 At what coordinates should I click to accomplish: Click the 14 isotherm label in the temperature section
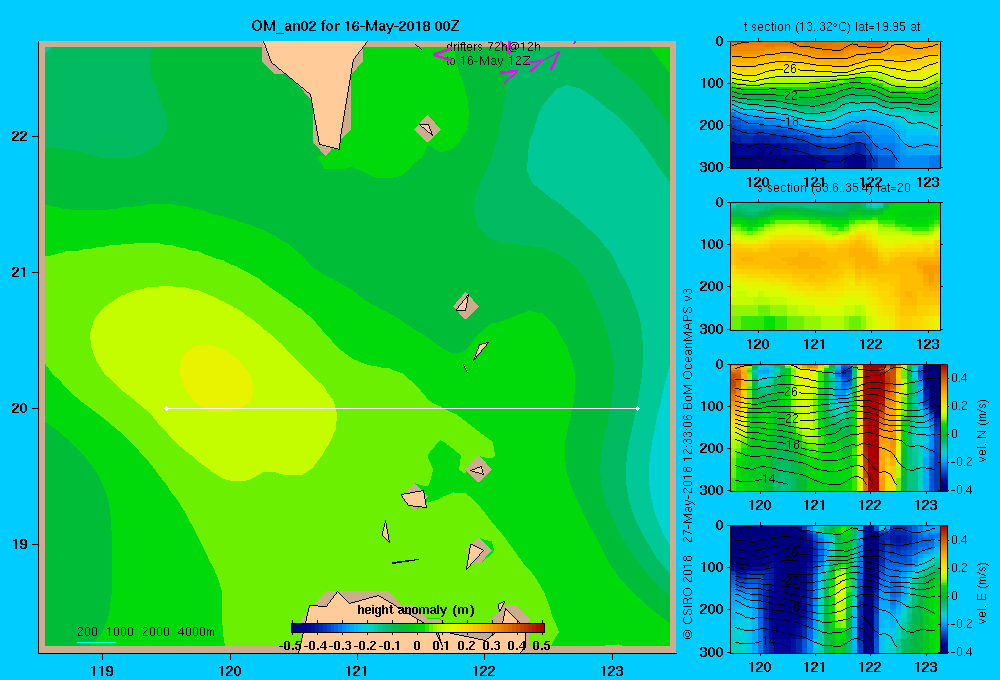click(767, 156)
